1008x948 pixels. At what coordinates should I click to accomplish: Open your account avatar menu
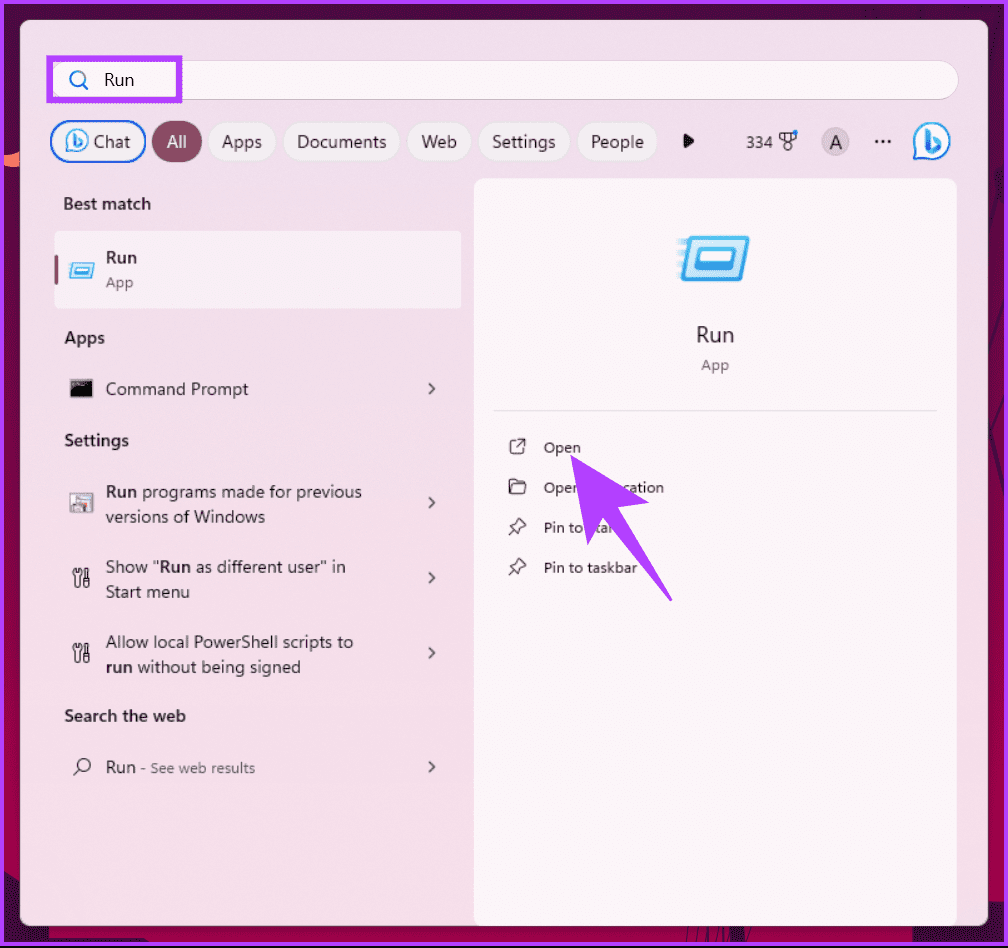coord(835,141)
